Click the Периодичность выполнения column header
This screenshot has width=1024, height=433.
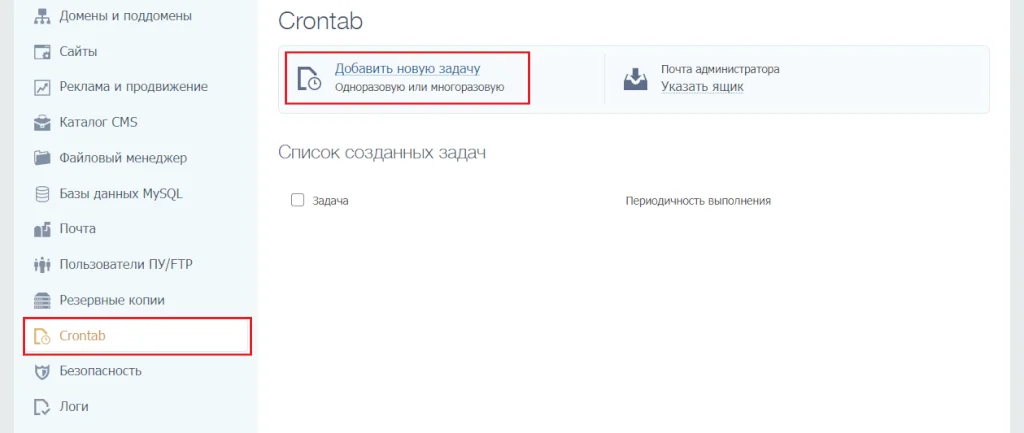tap(698, 201)
